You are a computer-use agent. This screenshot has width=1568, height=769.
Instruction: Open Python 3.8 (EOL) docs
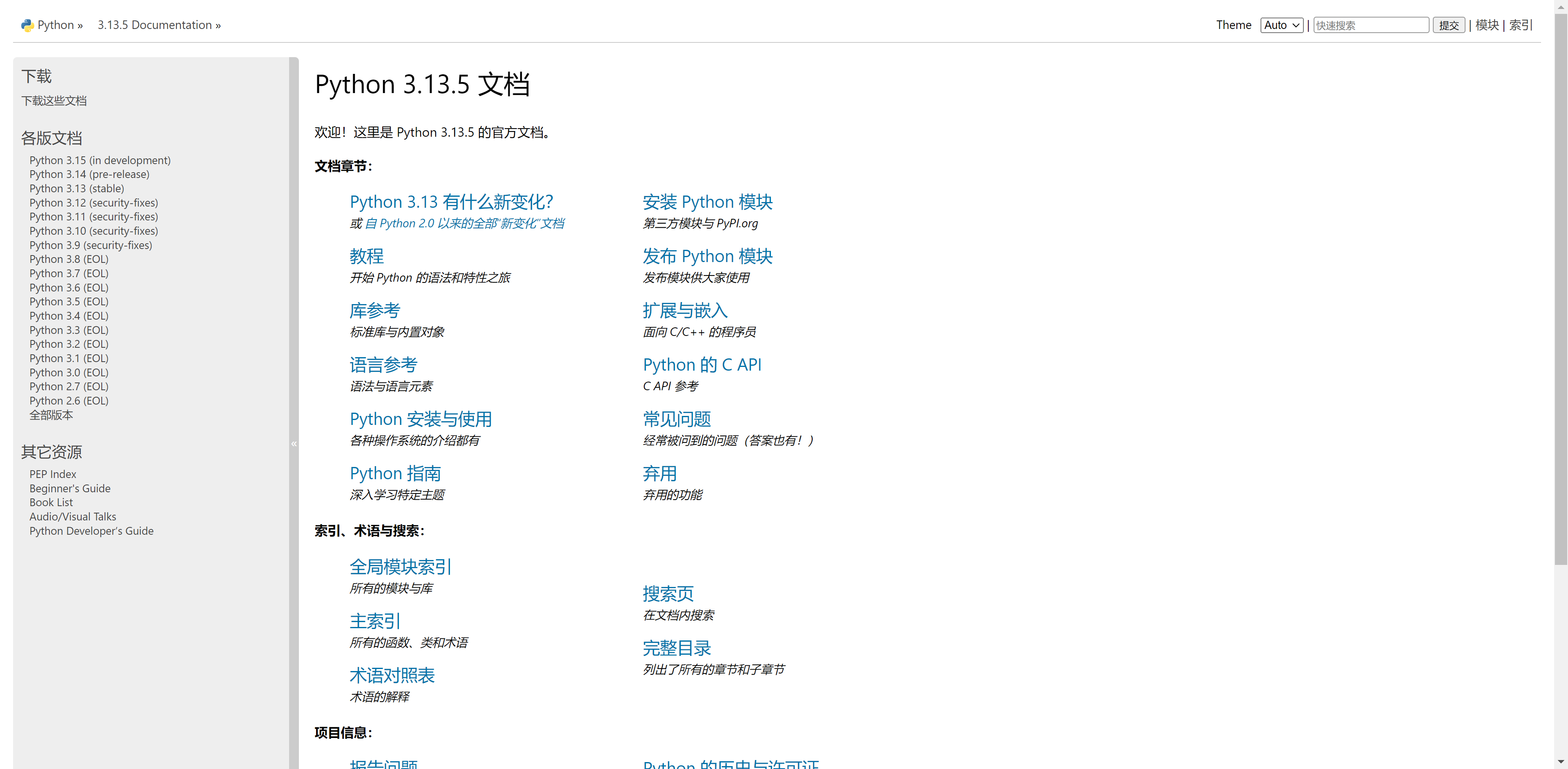pyautogui.click(x=69, y=259)
